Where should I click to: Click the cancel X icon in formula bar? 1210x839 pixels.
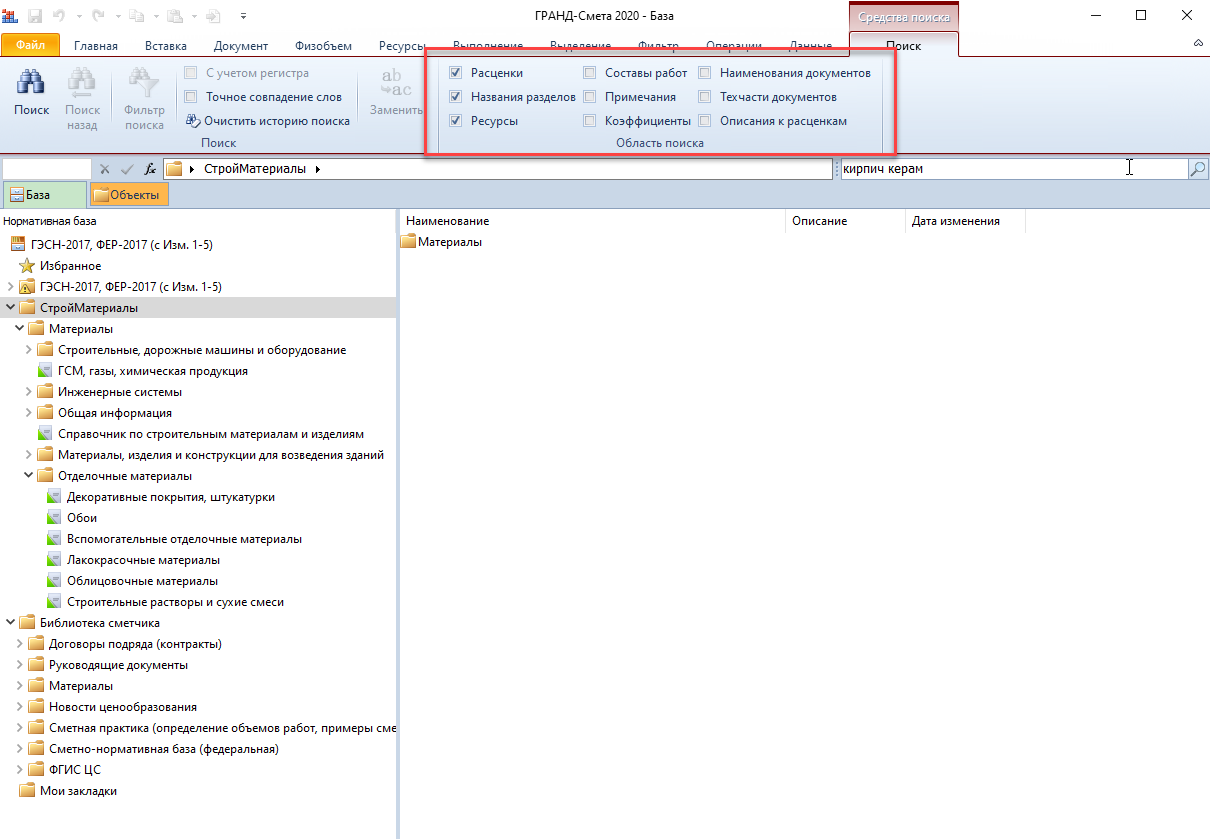pyautogui.click(x=104, y=169)
